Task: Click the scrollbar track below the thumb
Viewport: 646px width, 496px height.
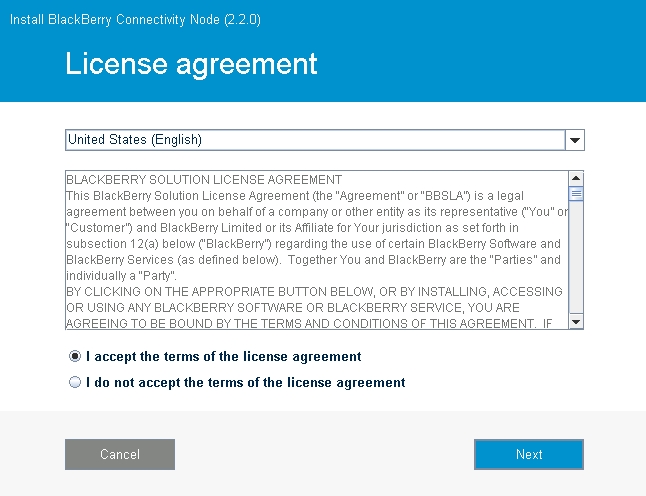Action: coord(575,260)
